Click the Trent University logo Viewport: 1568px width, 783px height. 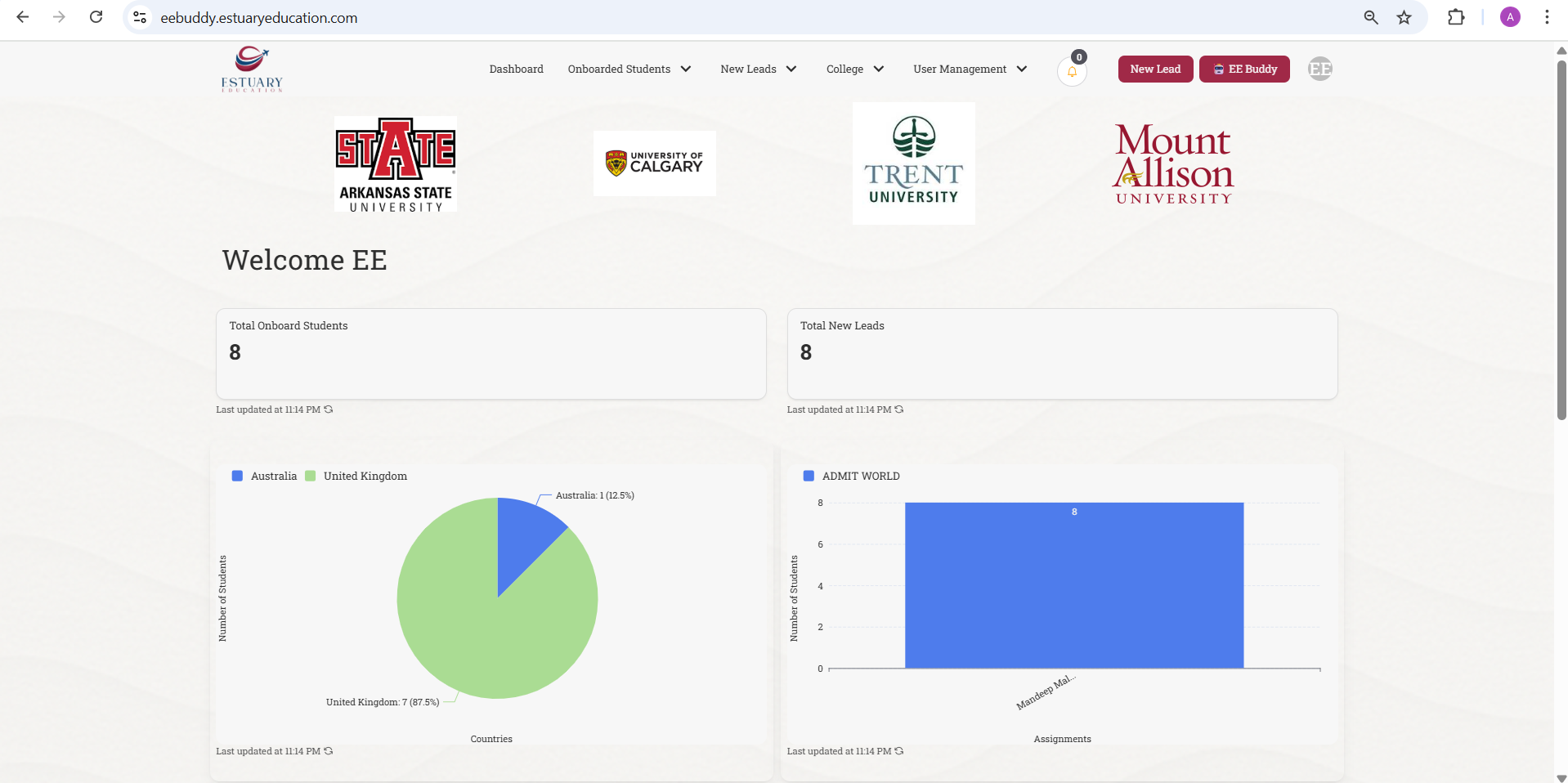[x=914, y=163]
